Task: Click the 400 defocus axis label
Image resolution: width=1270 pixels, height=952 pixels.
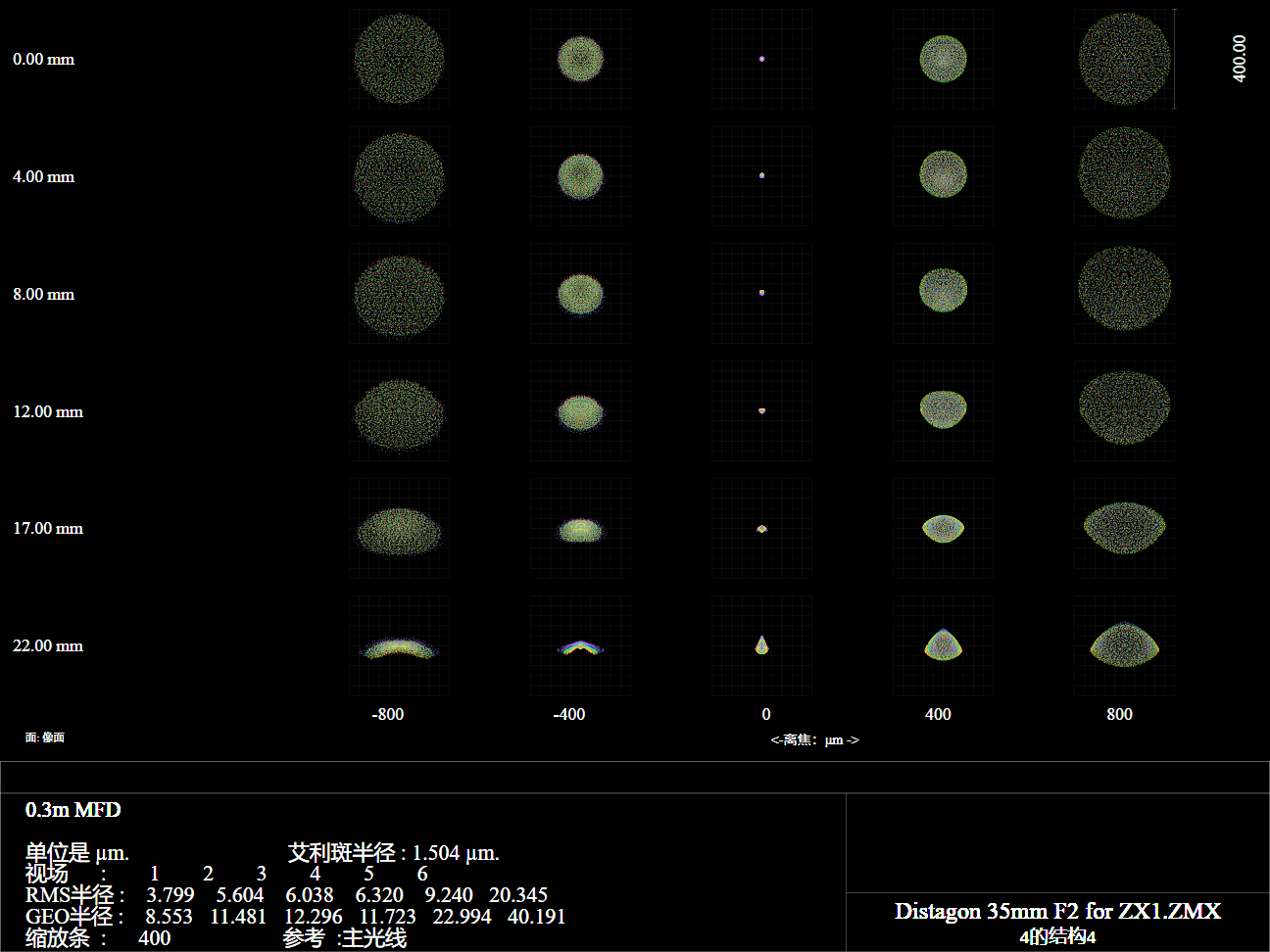Action: 938,714
